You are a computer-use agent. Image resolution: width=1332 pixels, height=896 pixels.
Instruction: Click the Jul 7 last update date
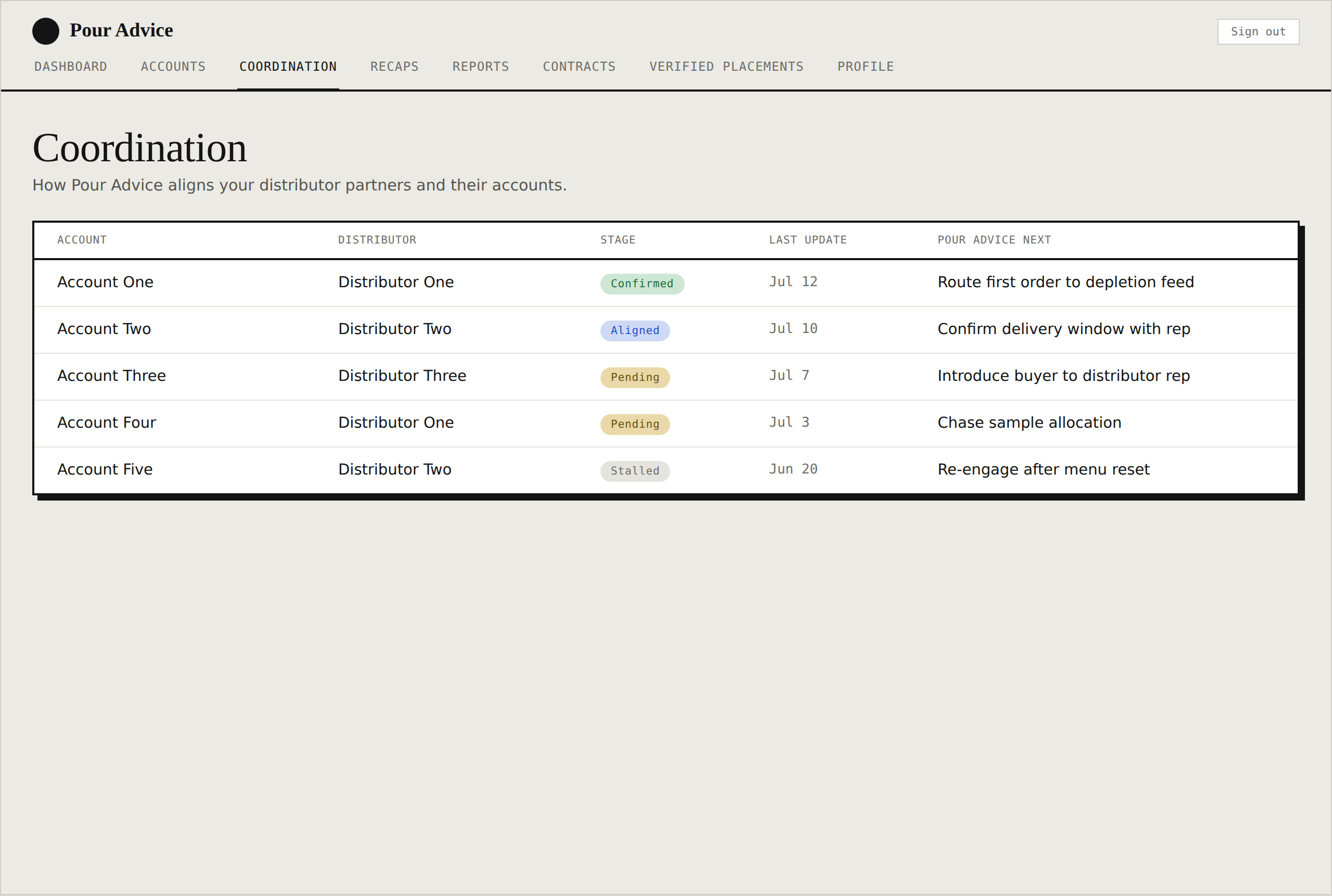[x=789, y=376]
